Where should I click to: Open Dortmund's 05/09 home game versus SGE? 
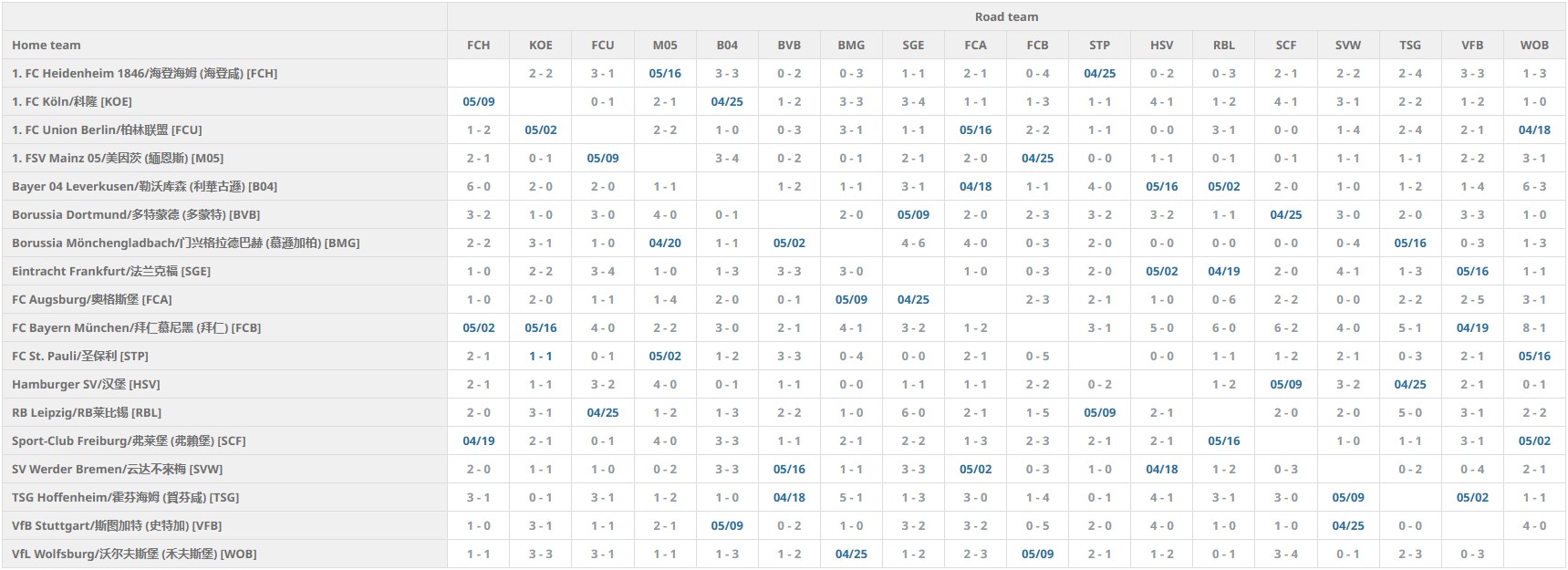point(913,214)
